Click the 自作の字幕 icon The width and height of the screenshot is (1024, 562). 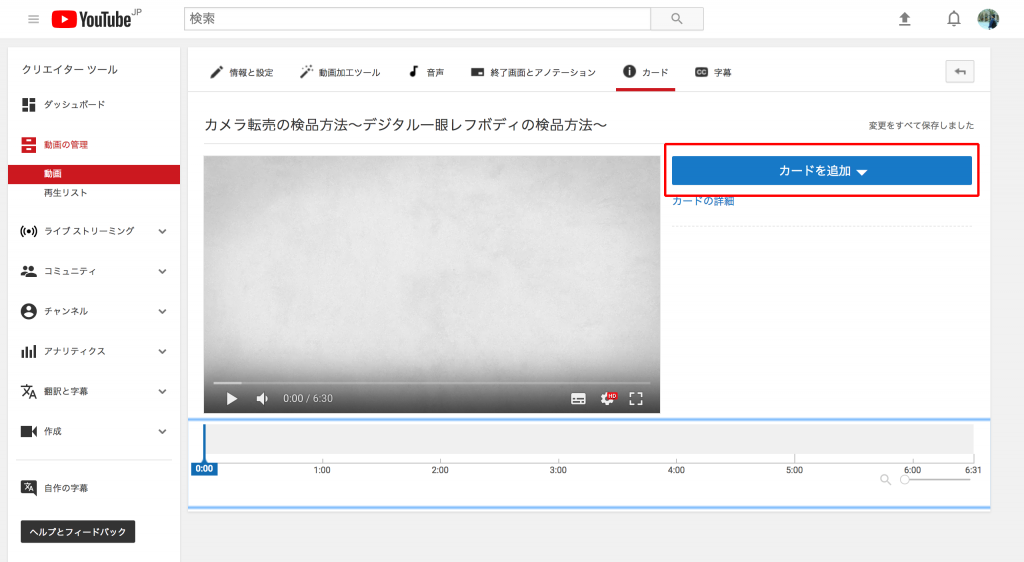[x=29, y=488]
